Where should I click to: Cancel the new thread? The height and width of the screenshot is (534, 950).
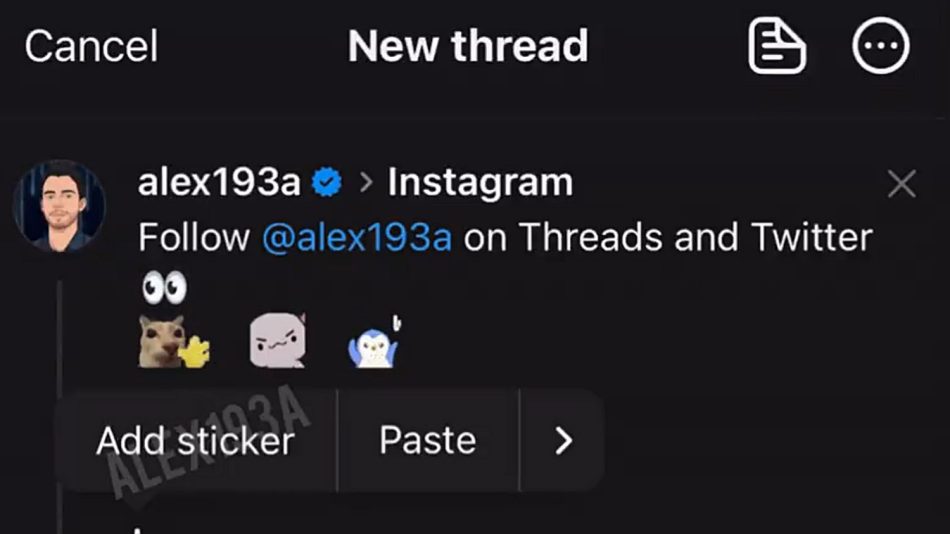point(91,46)
